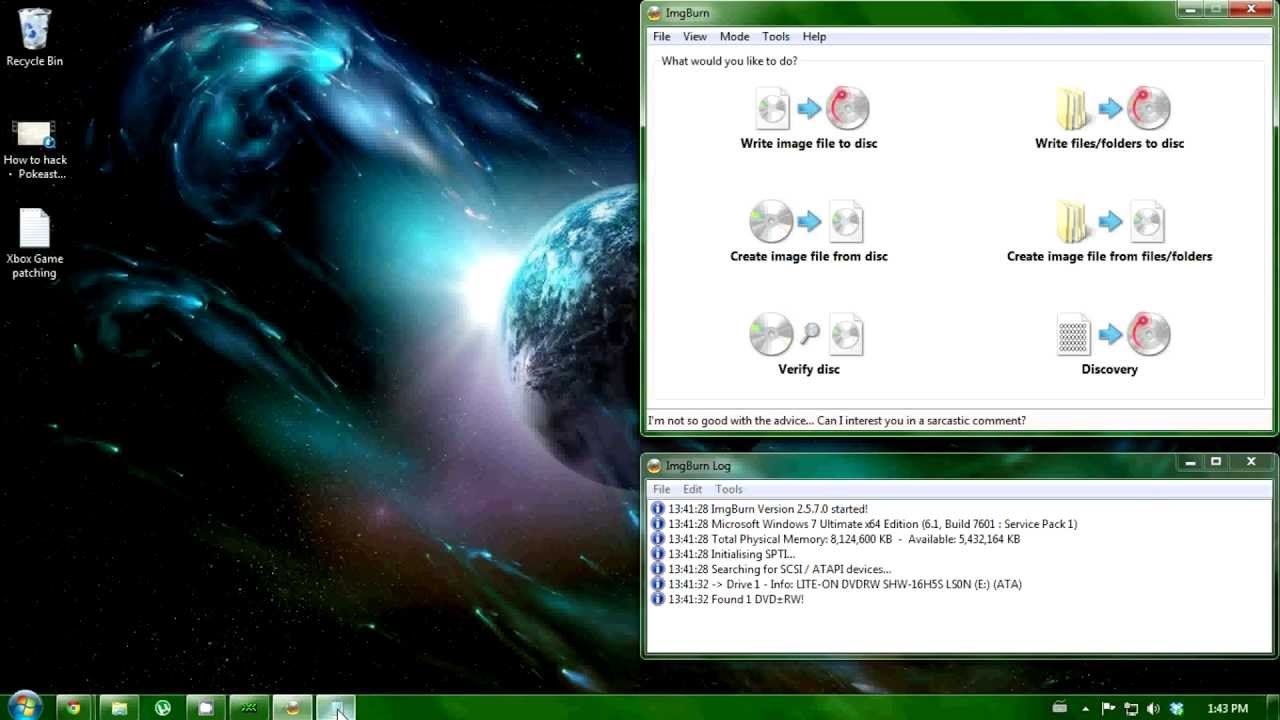This screenshot has height=720, width=1280.
Task: Open the Help menu in ImgBurn
Action: point(814,36)
